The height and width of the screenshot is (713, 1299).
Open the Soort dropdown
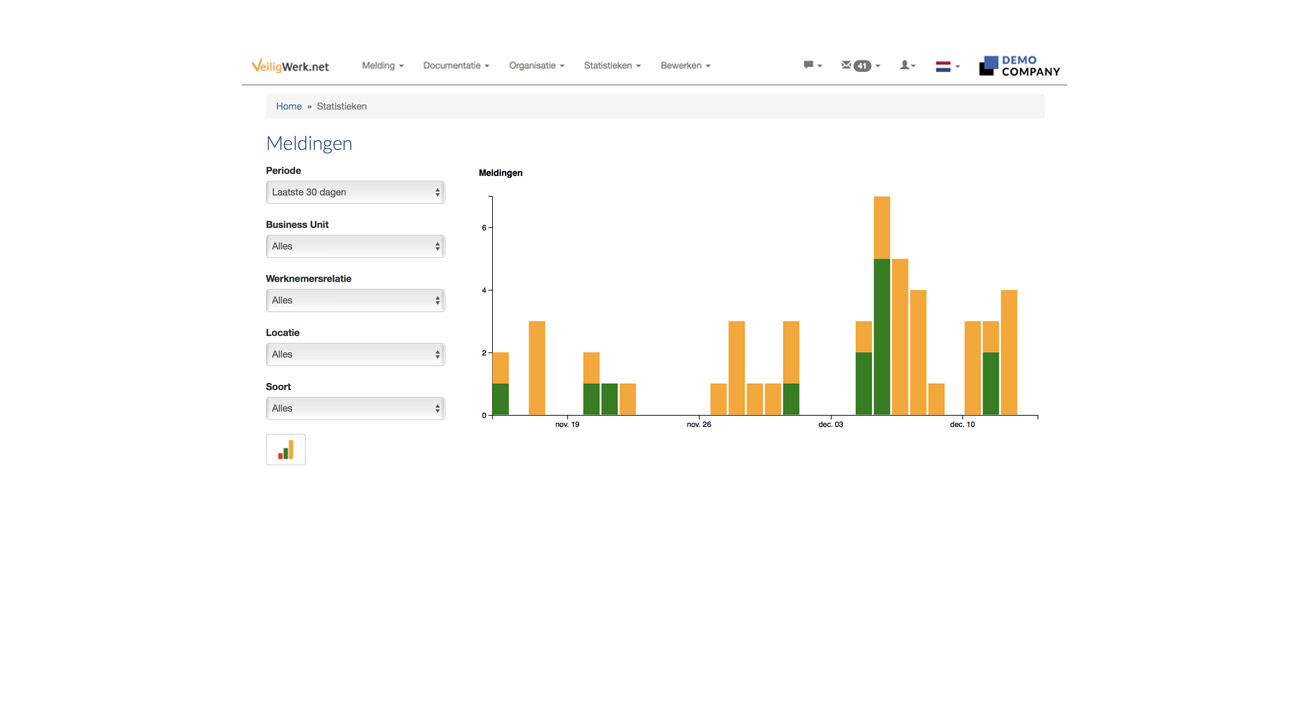click(x=355, y=408)
